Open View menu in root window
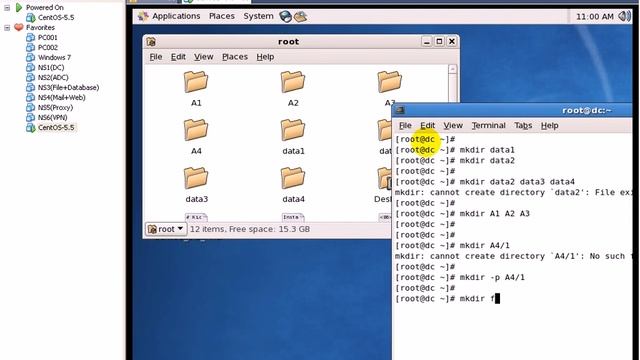 (x=203, y=57)
